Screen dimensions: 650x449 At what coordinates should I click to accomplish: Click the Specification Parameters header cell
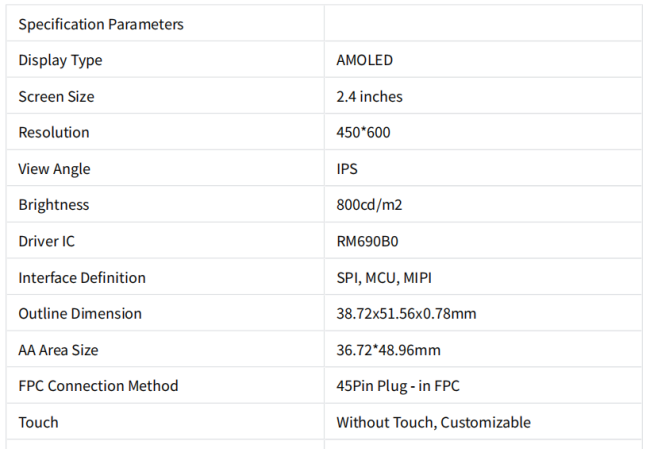click(x=100, y=24)
